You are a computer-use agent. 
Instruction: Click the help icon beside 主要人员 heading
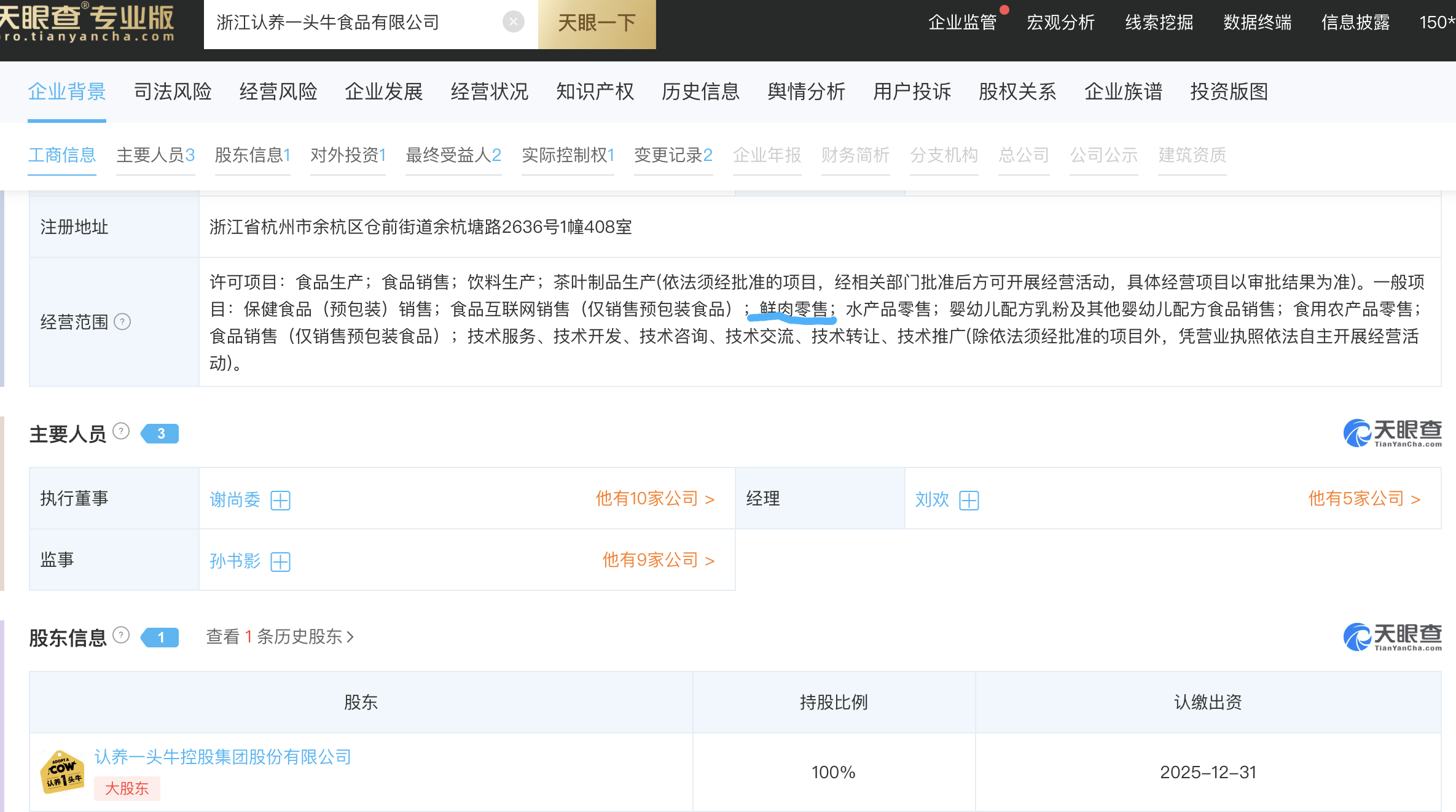click(x=122, y=431)
